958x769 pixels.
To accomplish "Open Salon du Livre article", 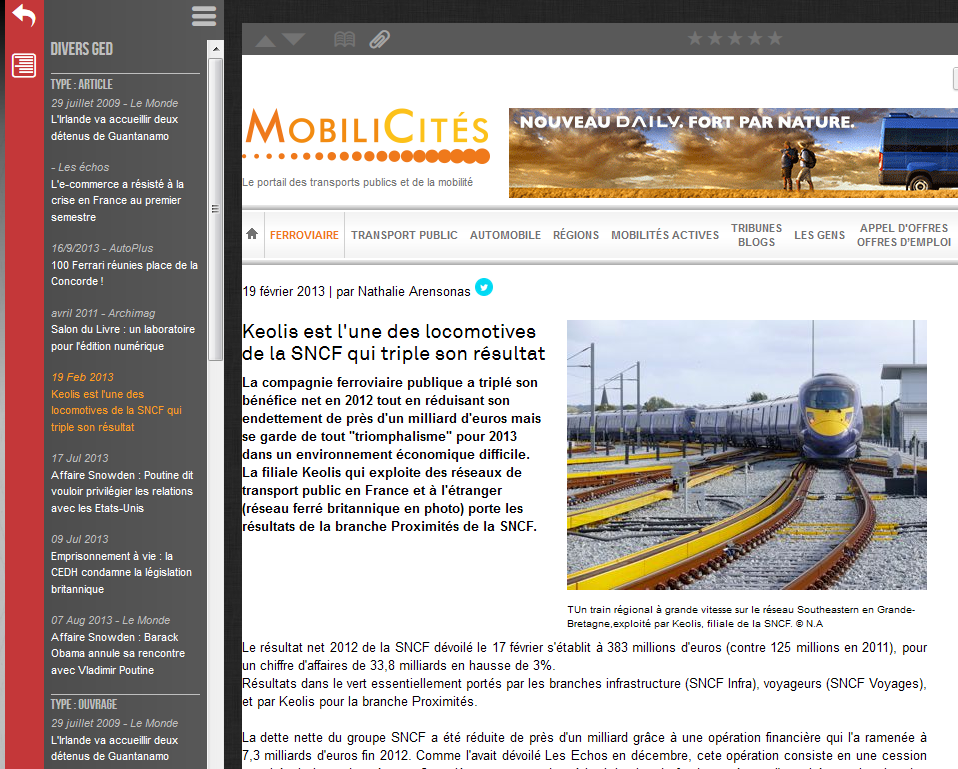I will click(123, 338).
